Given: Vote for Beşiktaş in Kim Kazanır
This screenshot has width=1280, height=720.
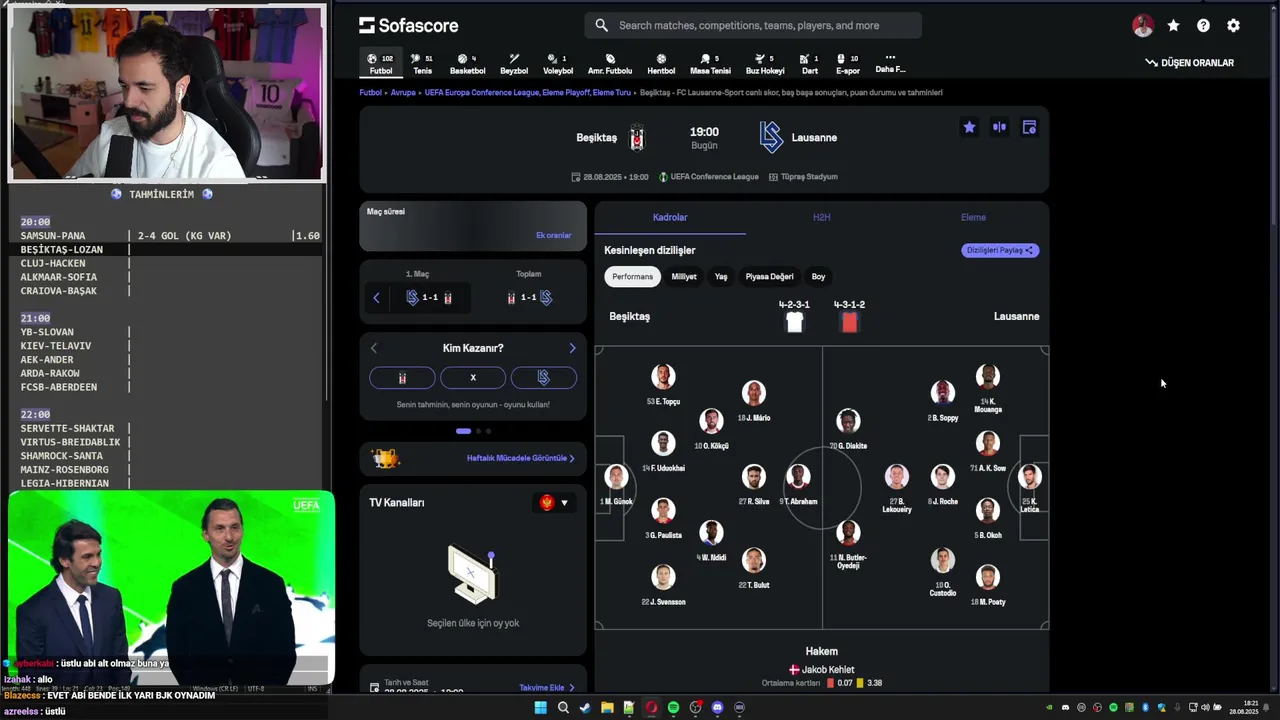Looking at the screenshot, I should click(x=402, y=378).
